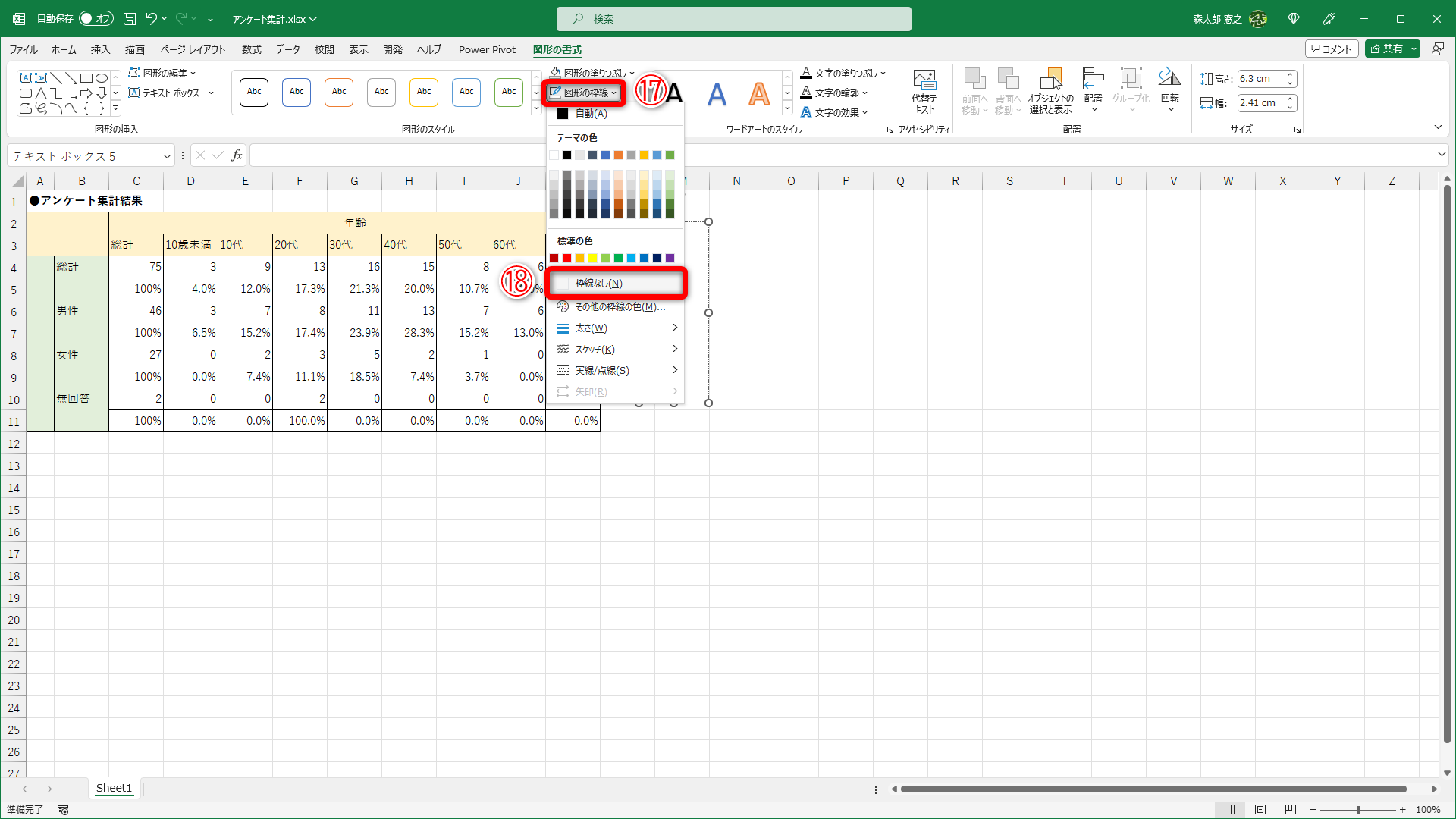Image resolution: width=1456 pixels, height=819 pixels.
Task: Toggle the AutoSave (自動保存) switch
Action: (96, 18)
